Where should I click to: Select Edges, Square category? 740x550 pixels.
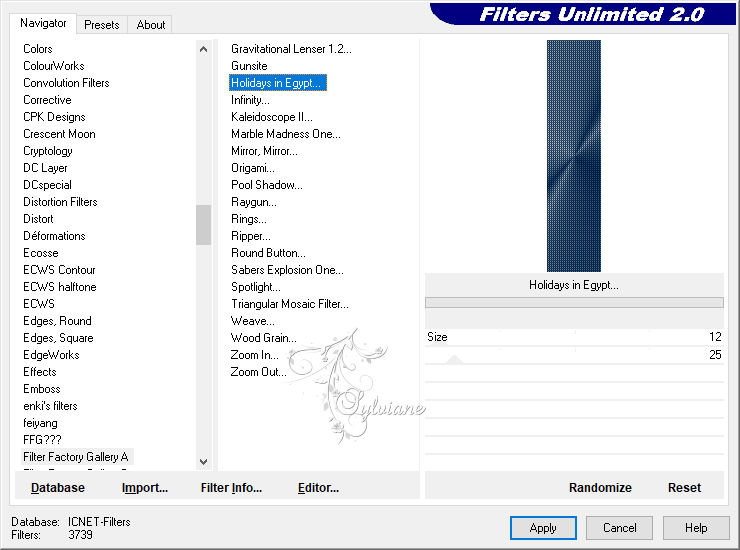pyautogui.click(x=58, y=338)
